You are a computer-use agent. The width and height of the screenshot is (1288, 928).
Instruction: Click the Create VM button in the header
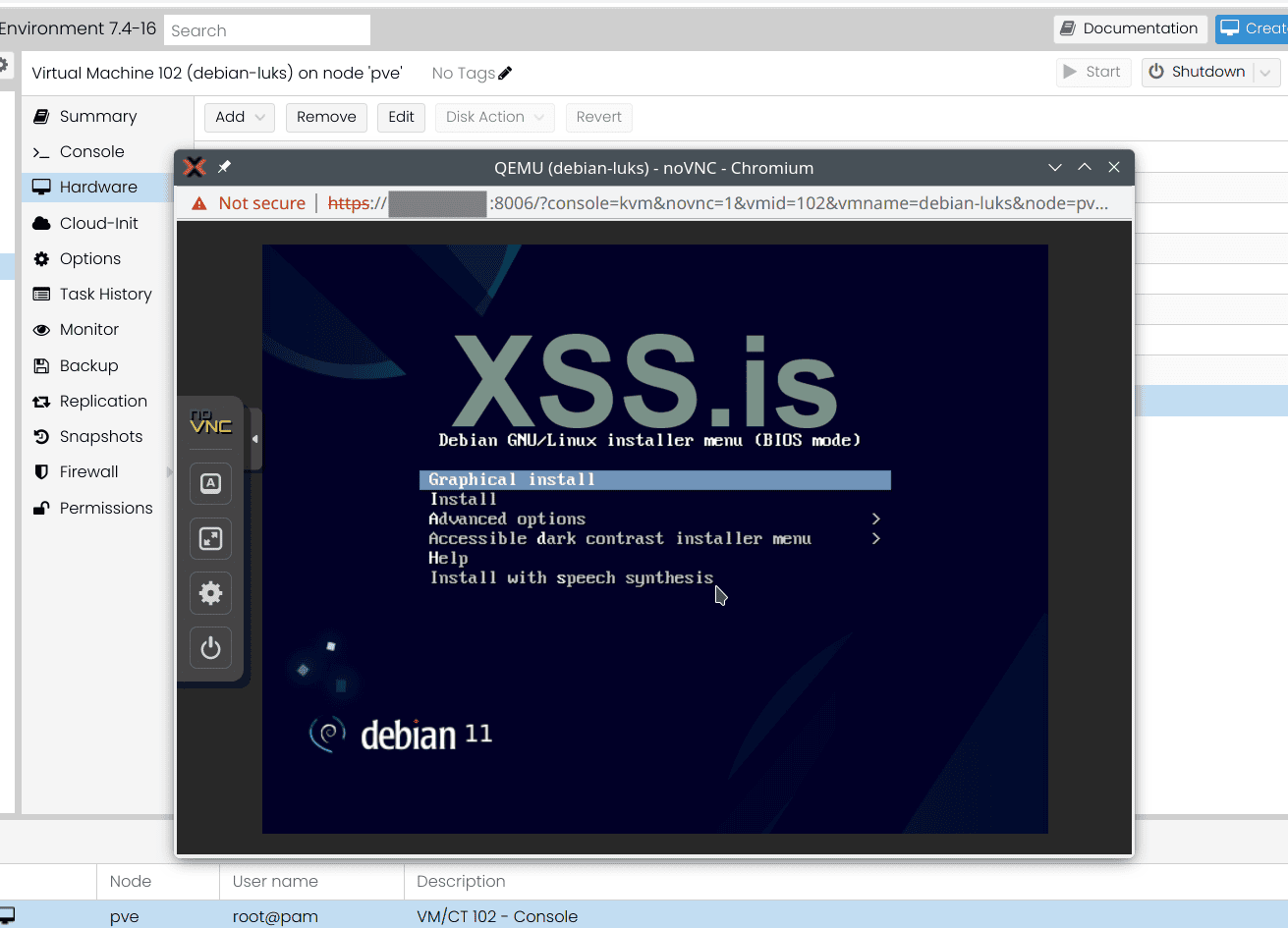tap(1252, 28)
